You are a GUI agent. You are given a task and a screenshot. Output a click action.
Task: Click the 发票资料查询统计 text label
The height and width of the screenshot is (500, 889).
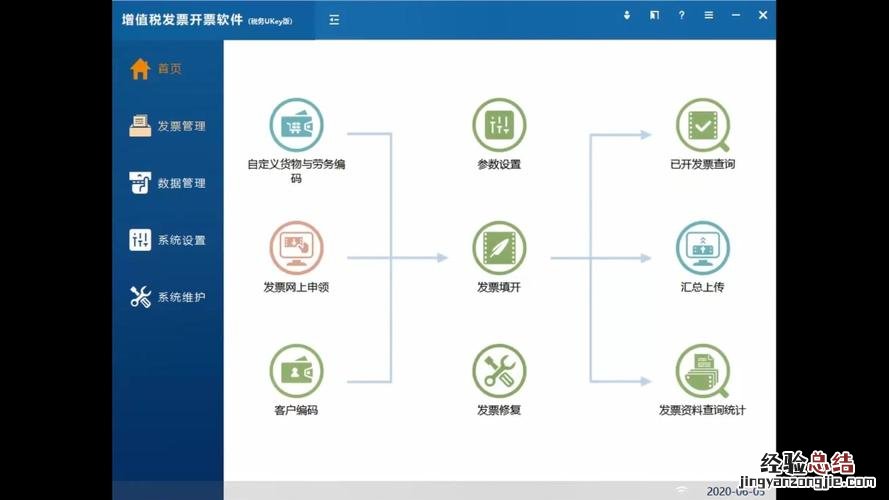702,410
